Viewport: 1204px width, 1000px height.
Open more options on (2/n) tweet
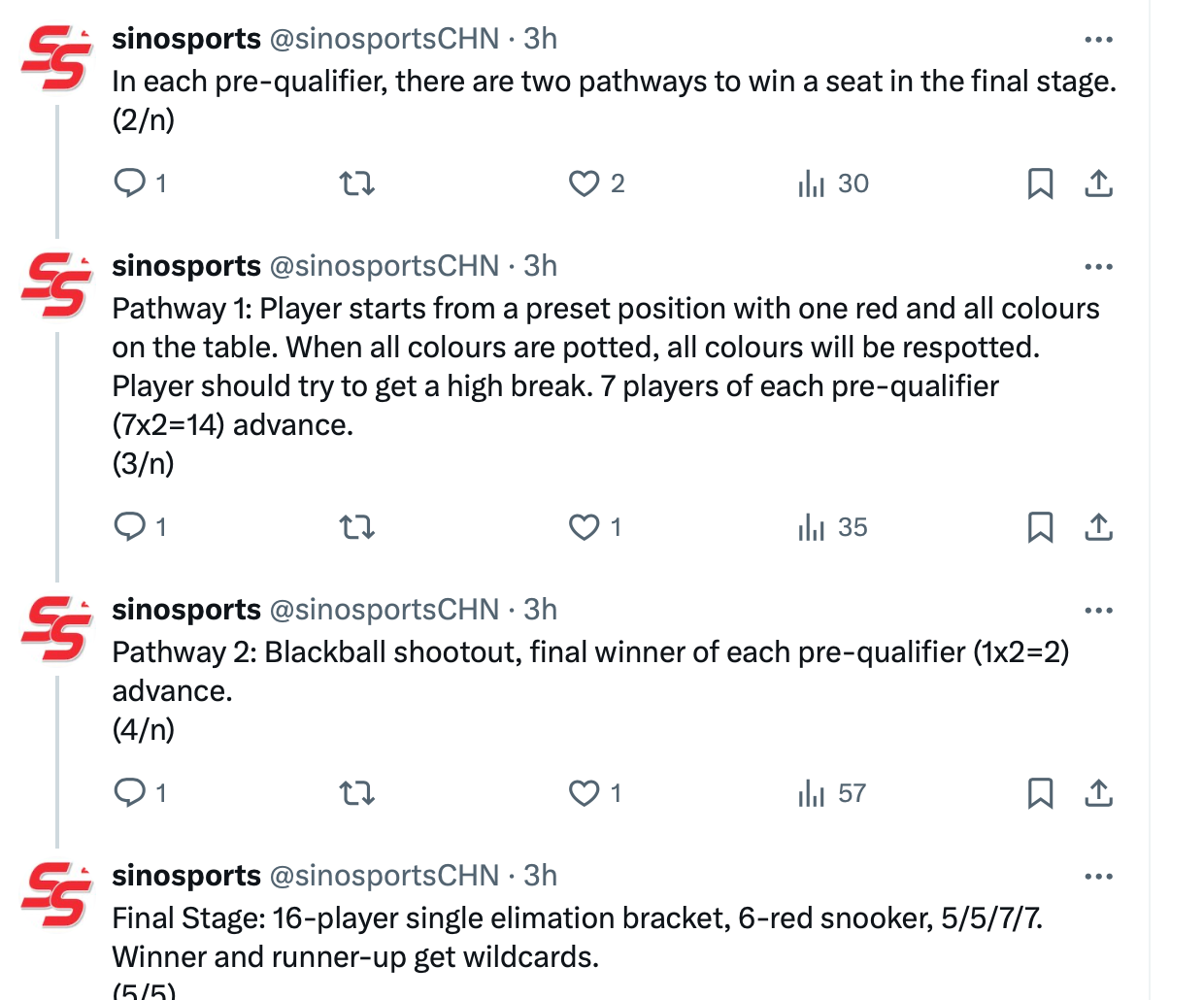1098,40
